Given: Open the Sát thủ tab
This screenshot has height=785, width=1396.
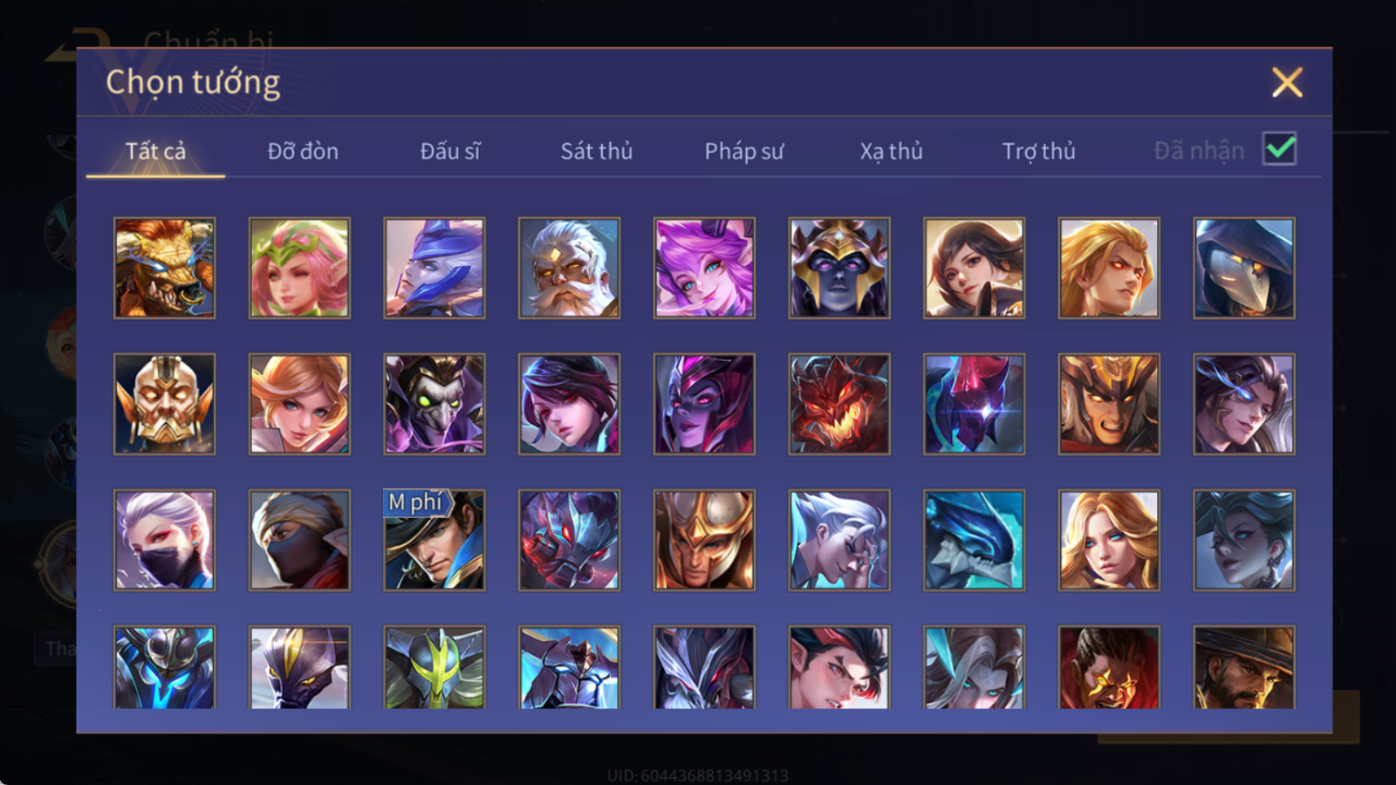Looking at the screenshot, I should point(596,151).
